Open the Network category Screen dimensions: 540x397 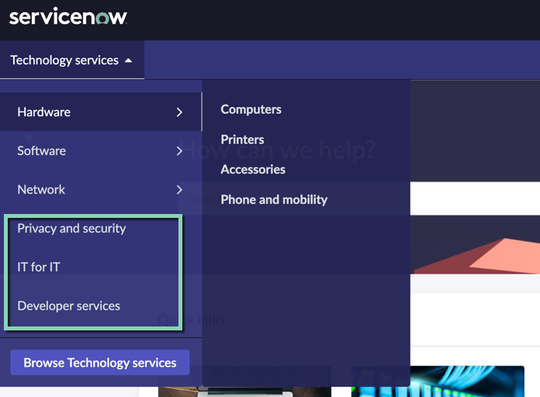101,189
